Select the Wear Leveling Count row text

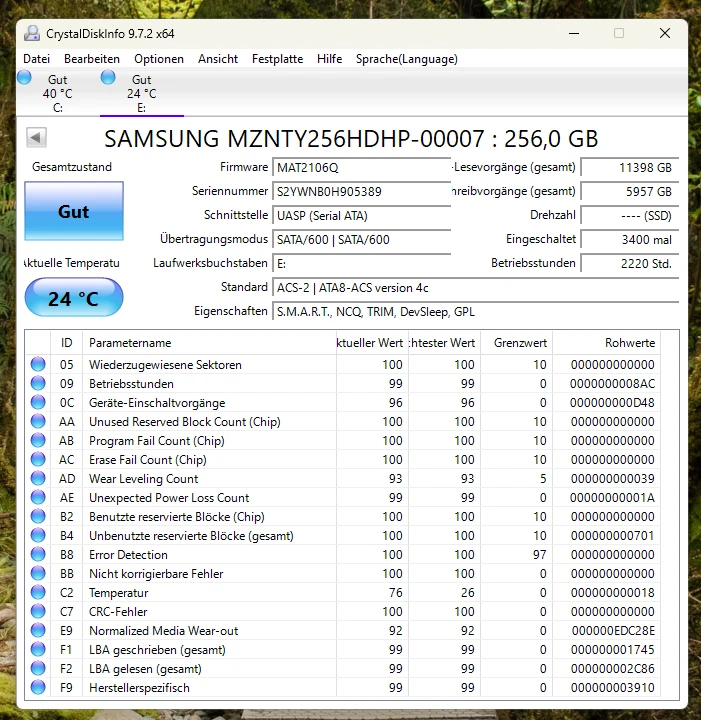(x=143, y=478)
